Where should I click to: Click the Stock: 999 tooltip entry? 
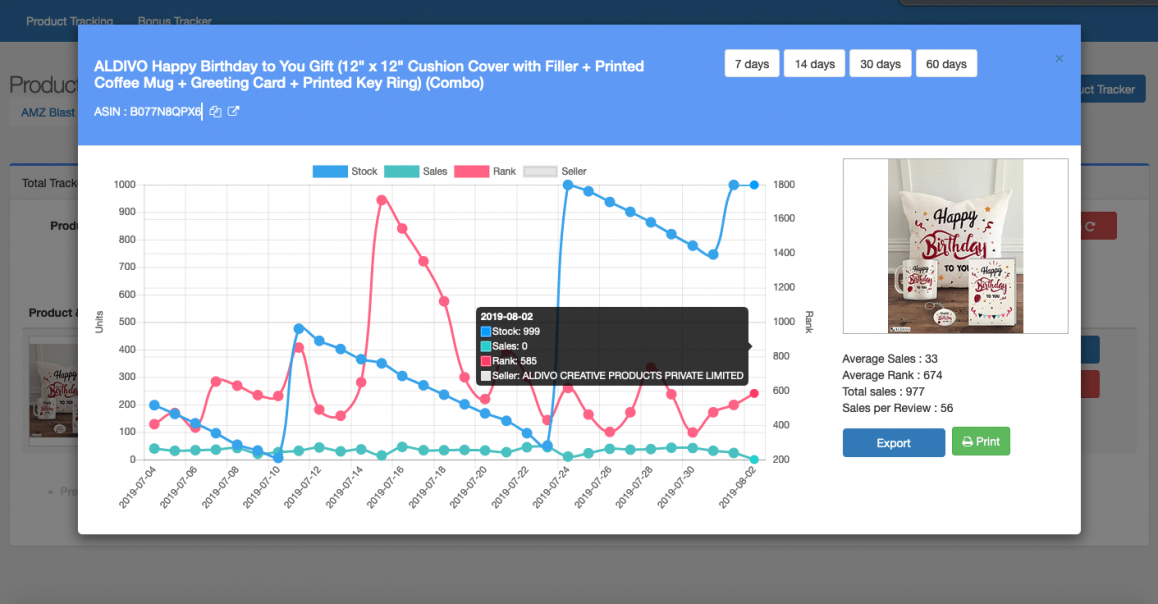pos(510,332)
